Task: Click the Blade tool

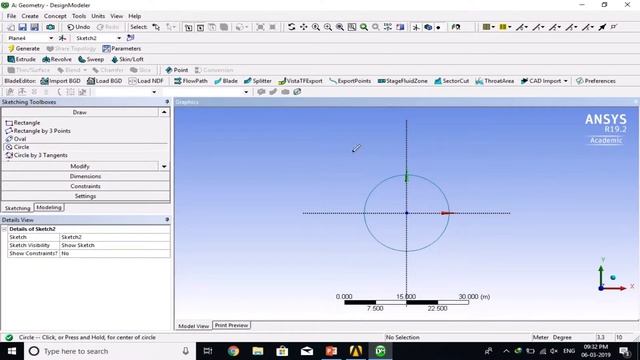Action: pos(226,81)
